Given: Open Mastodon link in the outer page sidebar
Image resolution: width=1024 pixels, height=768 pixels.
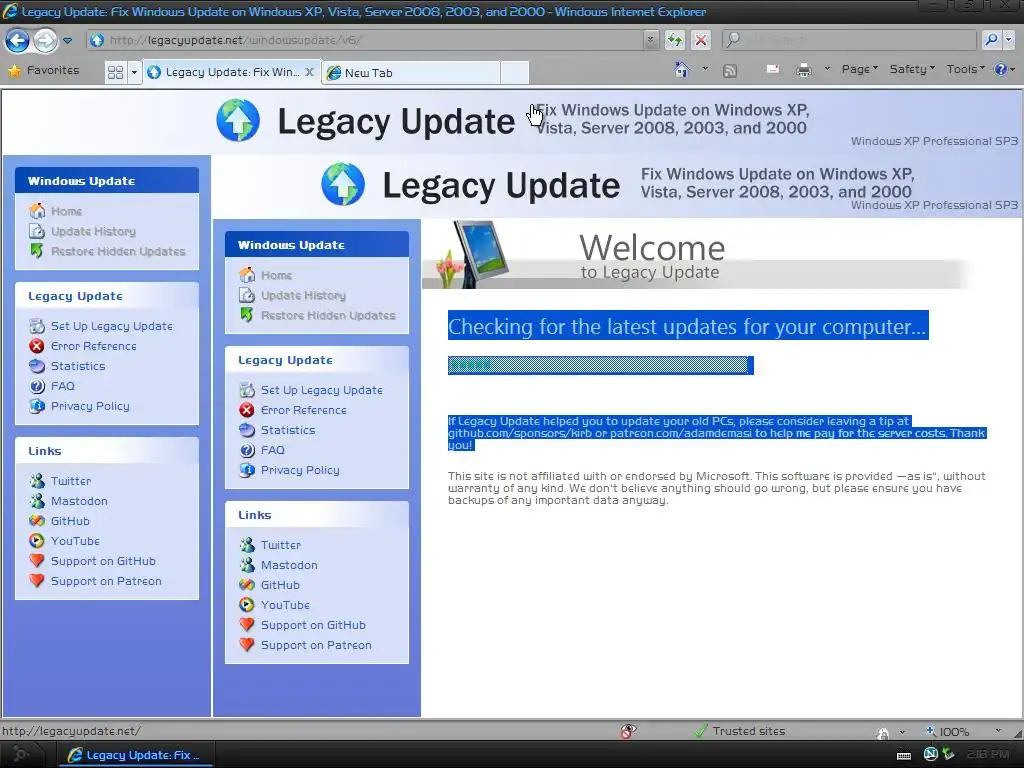Looking at the screenshot, I should [79, 501].
